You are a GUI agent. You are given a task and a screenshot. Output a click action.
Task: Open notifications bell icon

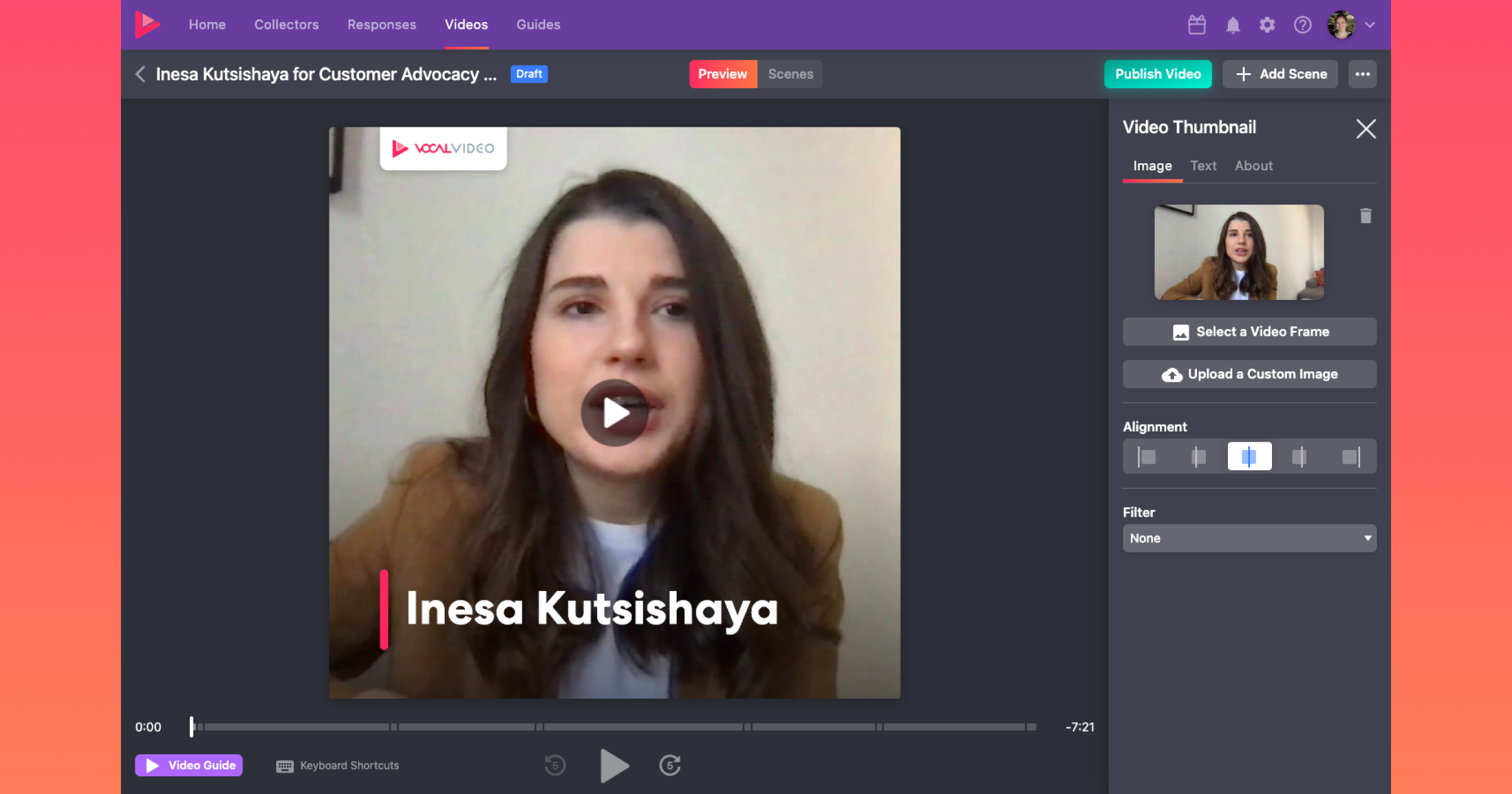(x=1232, y=25)
